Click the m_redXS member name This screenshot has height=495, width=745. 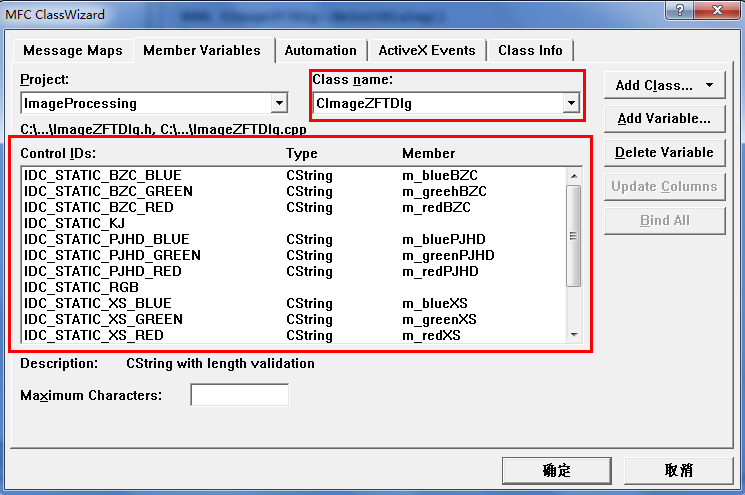tap(431, 335)
